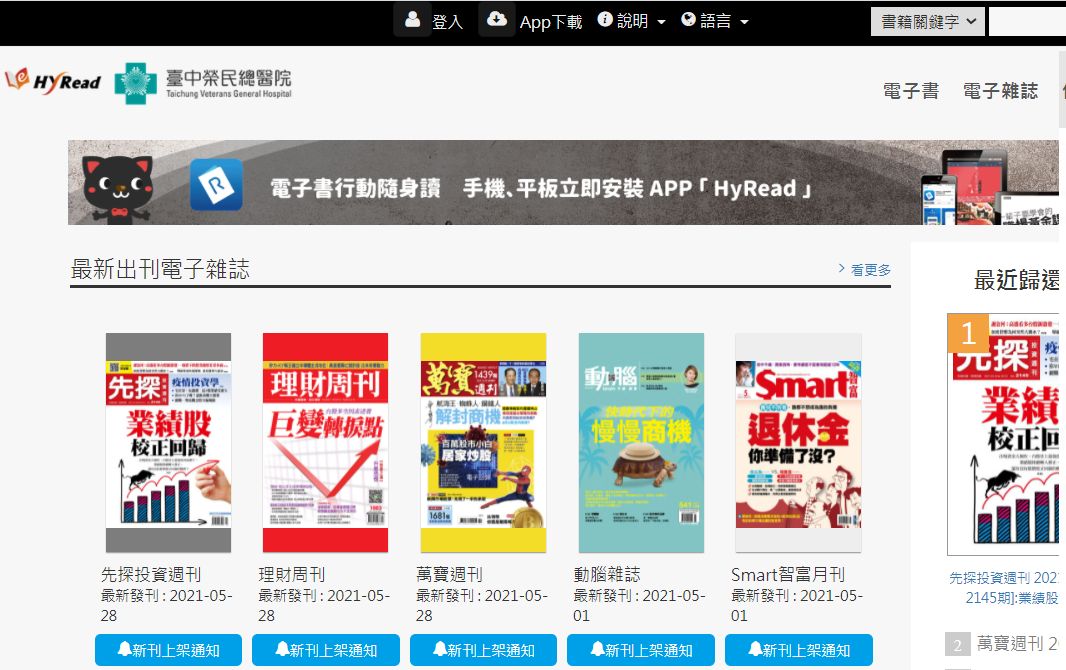Click the Taichung Veterans General Hospital logo
Viewport: 1066px width, 670px height.
click(x=203, y=83)
